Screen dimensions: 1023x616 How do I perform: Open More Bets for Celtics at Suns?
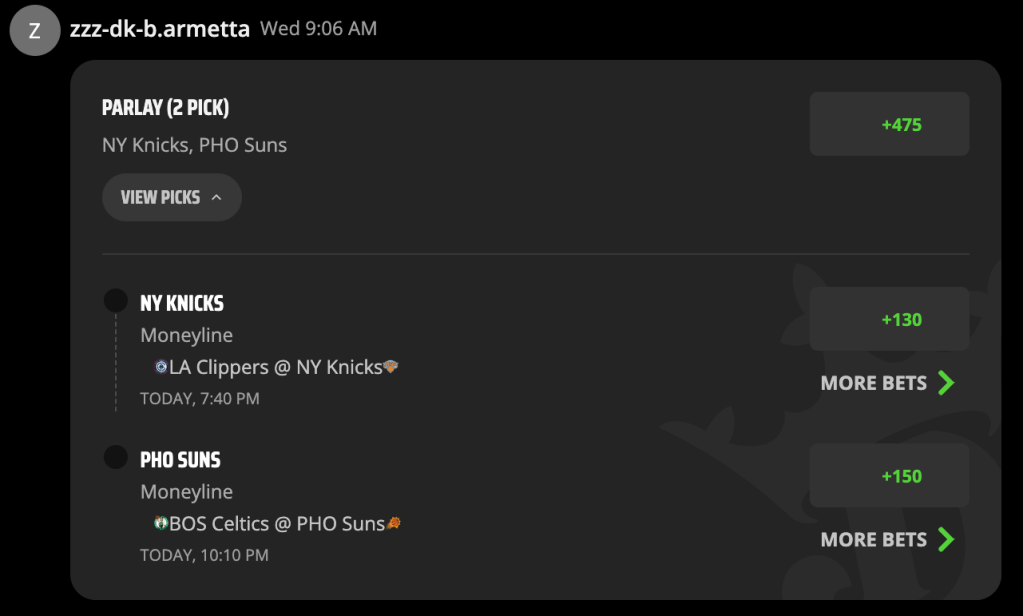pyautogui.click(x=887, y=539)
